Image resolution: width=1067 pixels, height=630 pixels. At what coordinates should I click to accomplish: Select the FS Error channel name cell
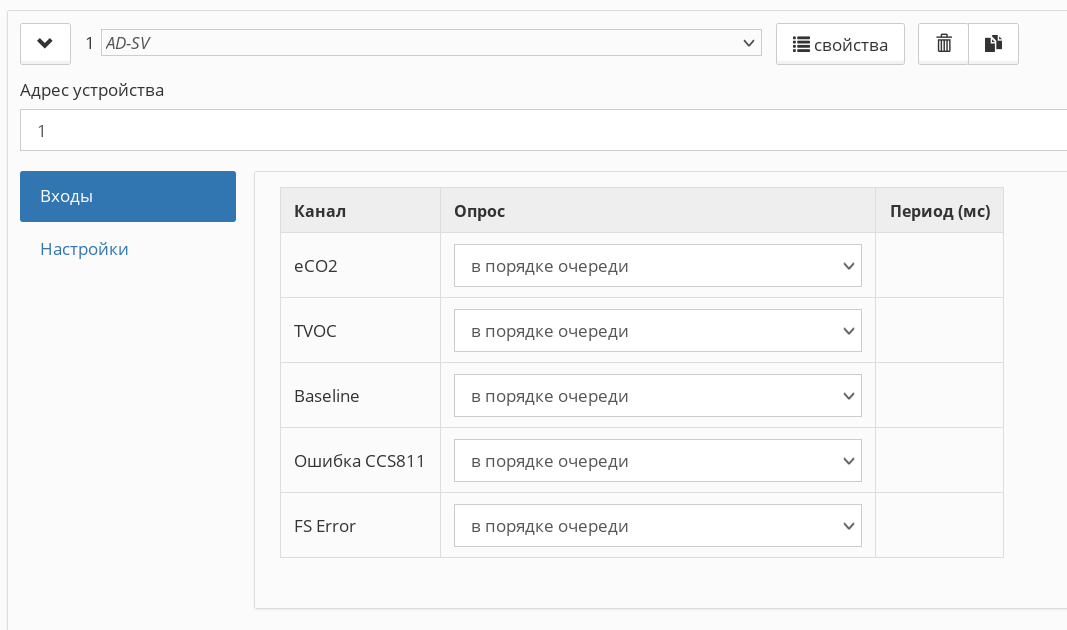(361, 525)
